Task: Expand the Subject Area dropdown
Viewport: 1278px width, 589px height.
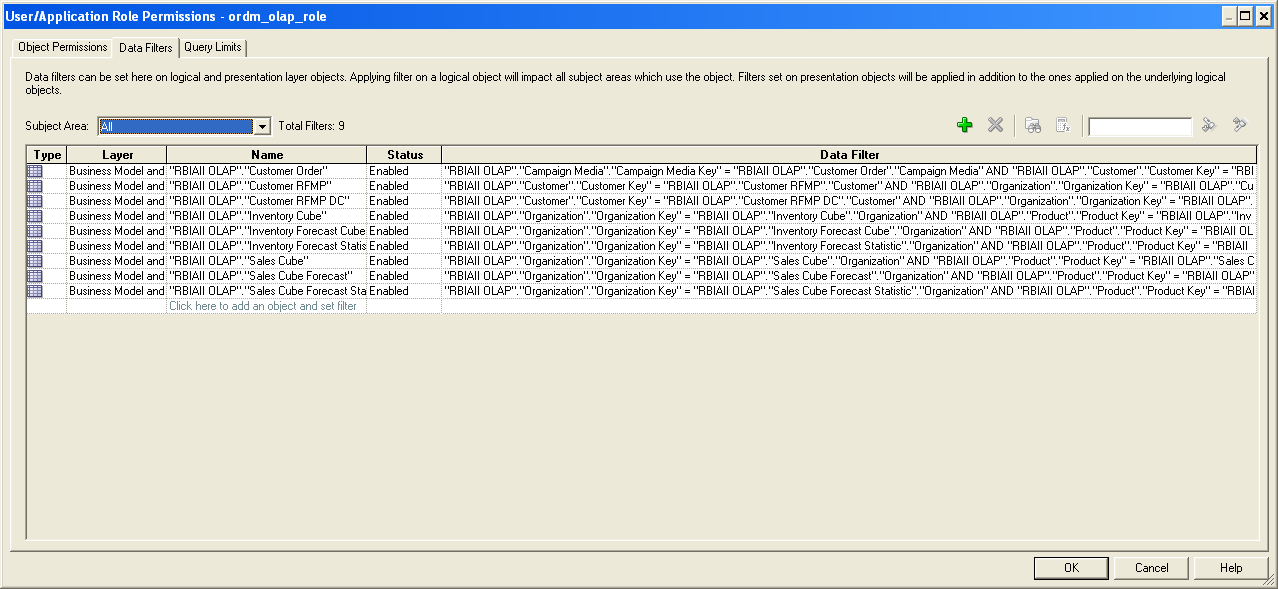Action: pyautogui.click(x=262, y=126)
